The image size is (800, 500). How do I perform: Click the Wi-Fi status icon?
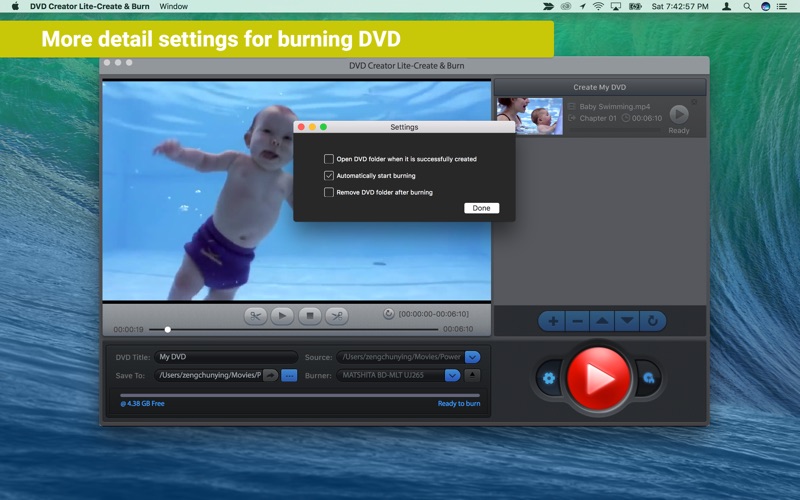(x=598, y=6)
